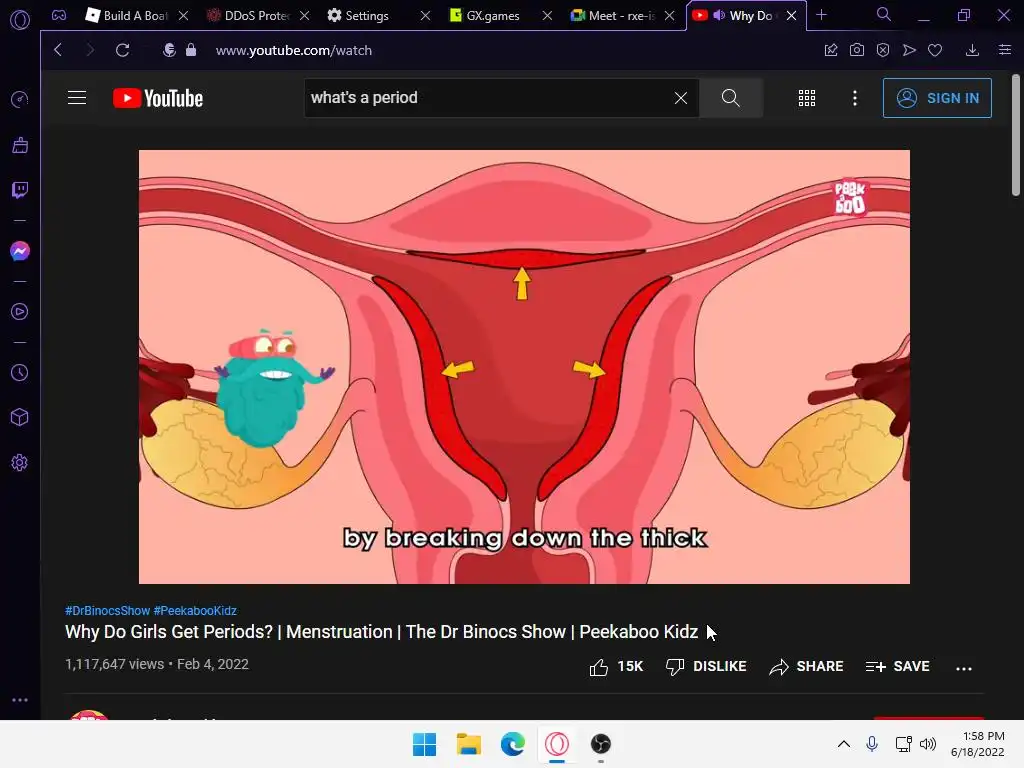Open OBS Studio from taskbar
The height and width of the screenshot is (768, 1024).
(x=601, y=744)
